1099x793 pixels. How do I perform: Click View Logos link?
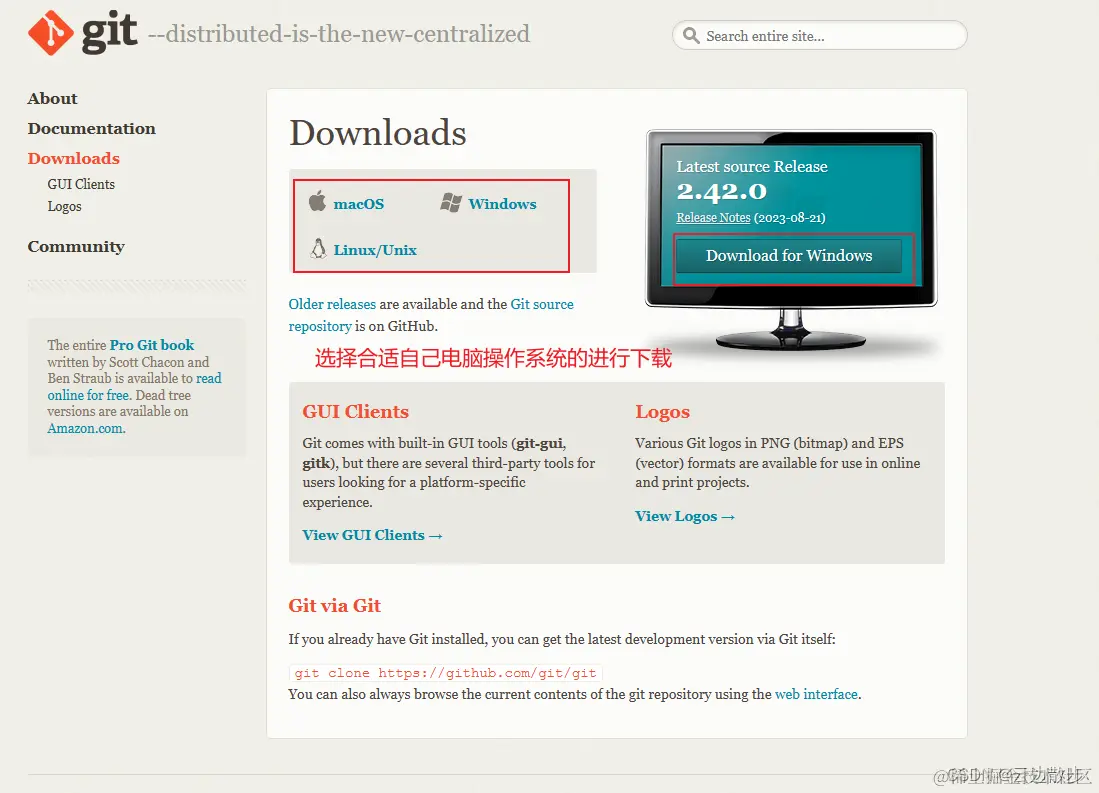pos(685,516)
